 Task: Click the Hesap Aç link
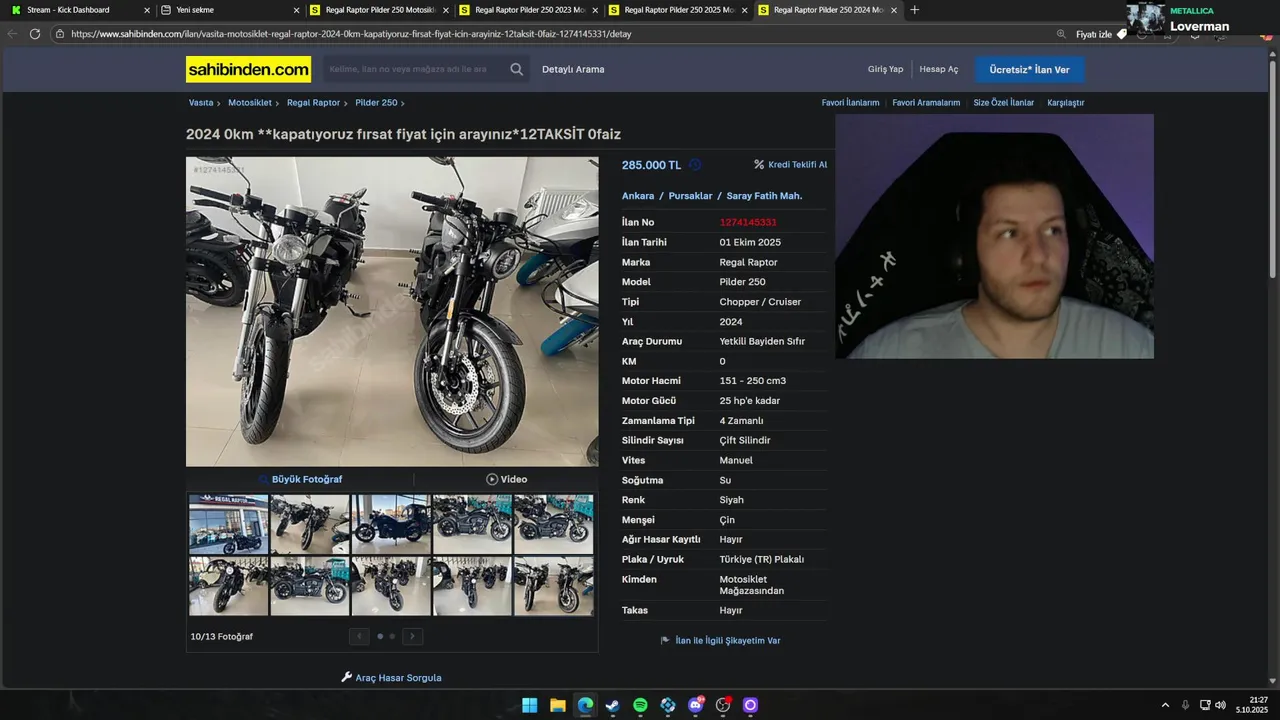point(939,69)
